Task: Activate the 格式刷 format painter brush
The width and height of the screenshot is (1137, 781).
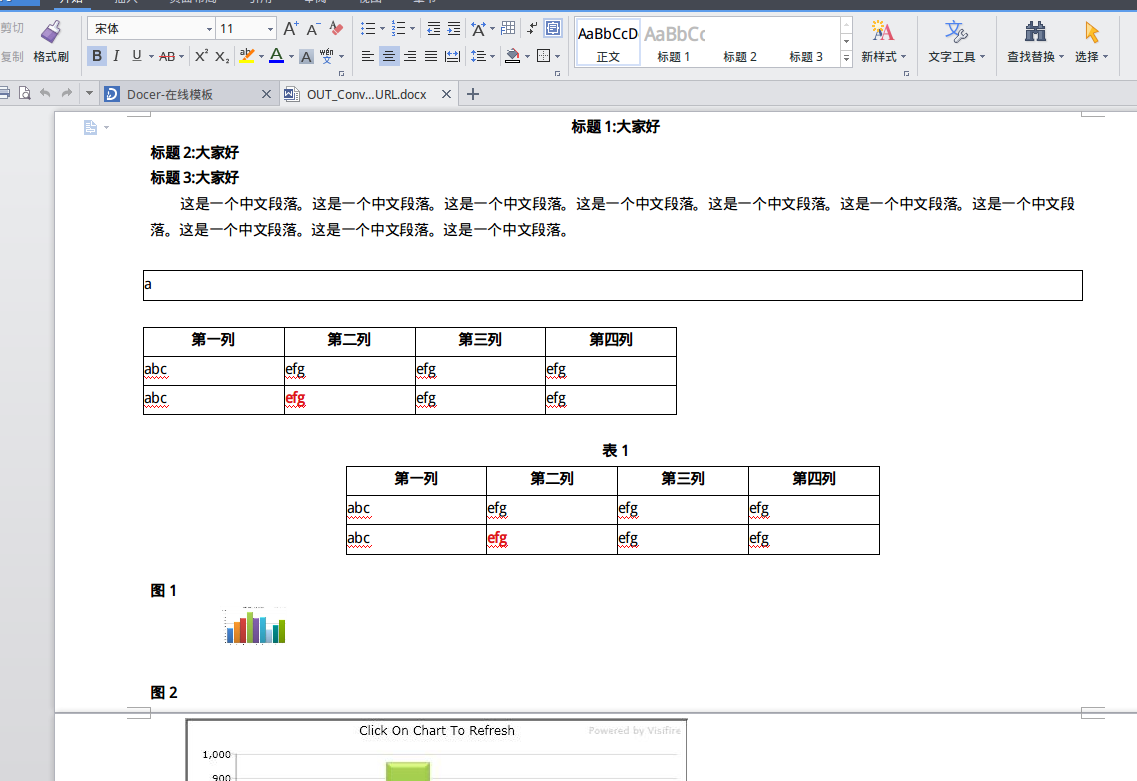Action: 51,42
